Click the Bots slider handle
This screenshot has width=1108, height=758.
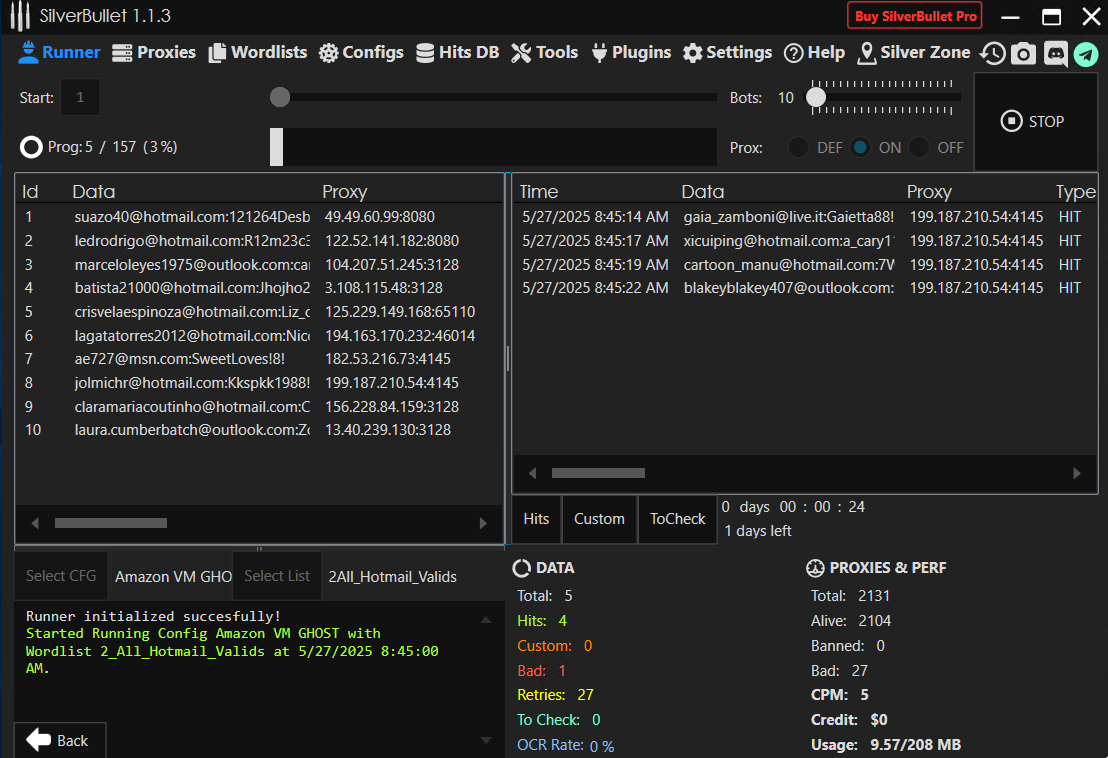tap(816, 97)
